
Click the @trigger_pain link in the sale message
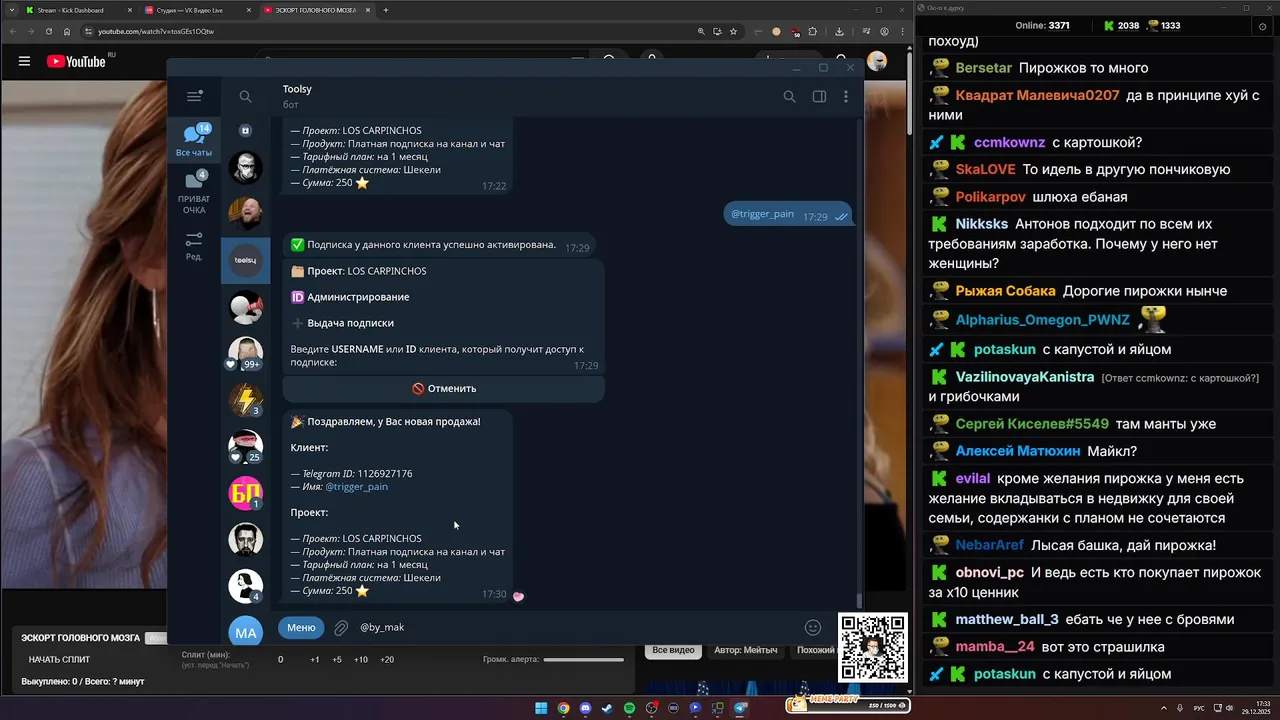pyautogui.click(x=356, y=487)
